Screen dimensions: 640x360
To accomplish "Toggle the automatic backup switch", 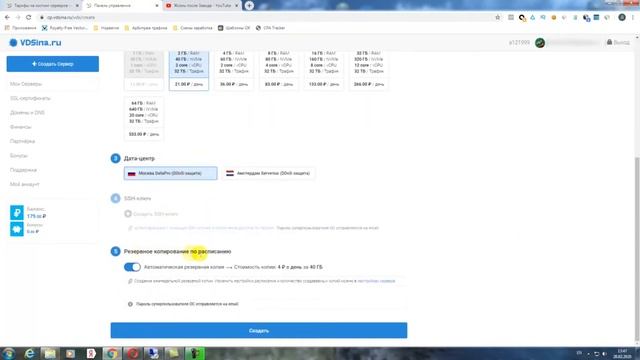I will point(132,267).
